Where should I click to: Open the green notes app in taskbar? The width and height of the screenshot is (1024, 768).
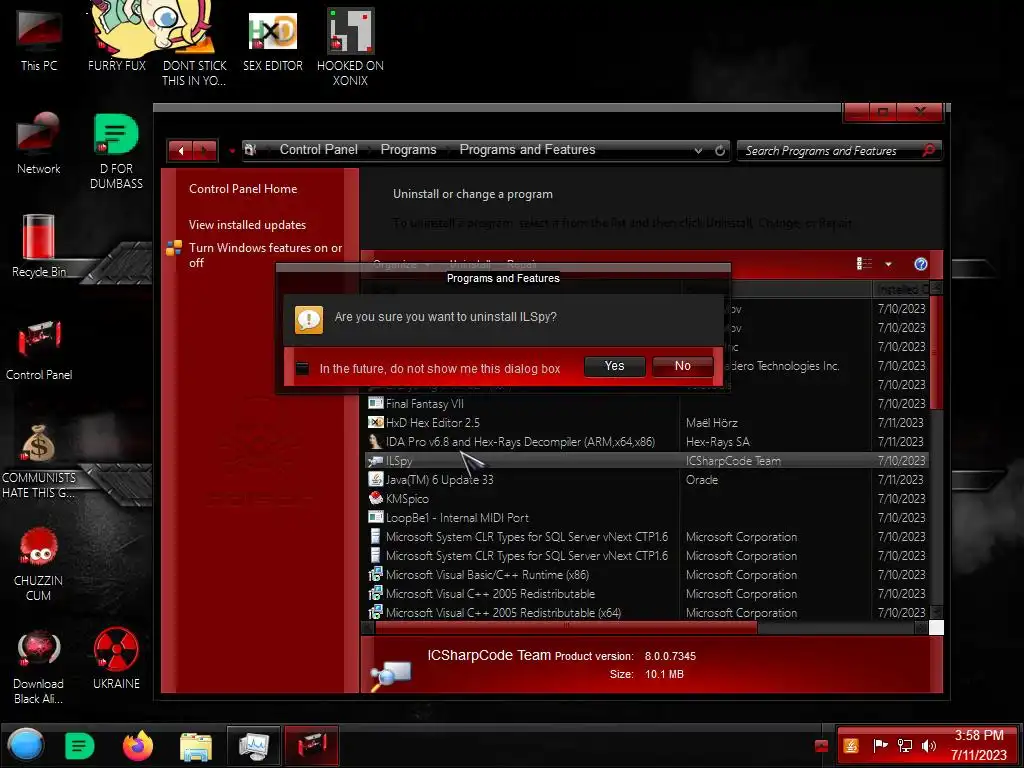coord(79,746)
